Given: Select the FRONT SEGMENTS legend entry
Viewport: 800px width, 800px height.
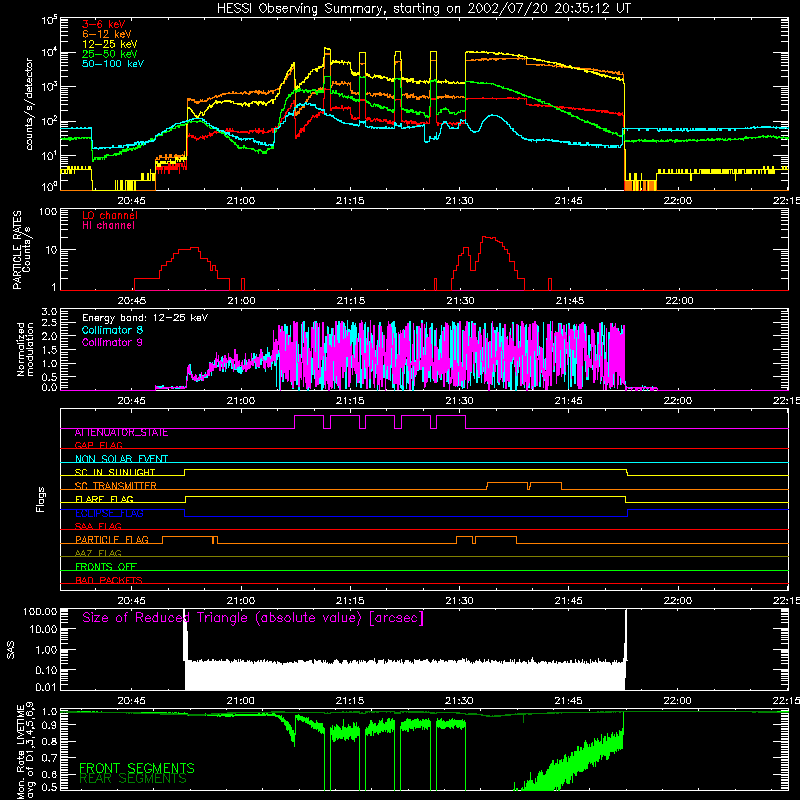Looking at the screenshot, I should pyautogui.click(x=137, y=768).
